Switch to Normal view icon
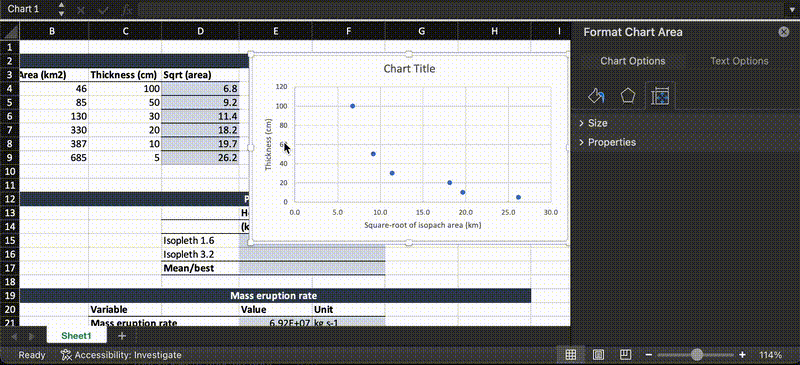The image size is (800, 365). click(571, 354)
